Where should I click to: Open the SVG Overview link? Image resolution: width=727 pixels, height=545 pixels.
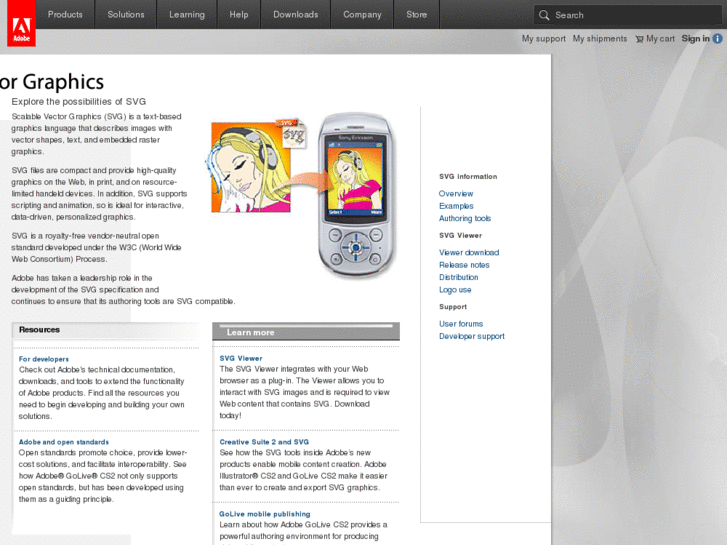click(456, 194)
